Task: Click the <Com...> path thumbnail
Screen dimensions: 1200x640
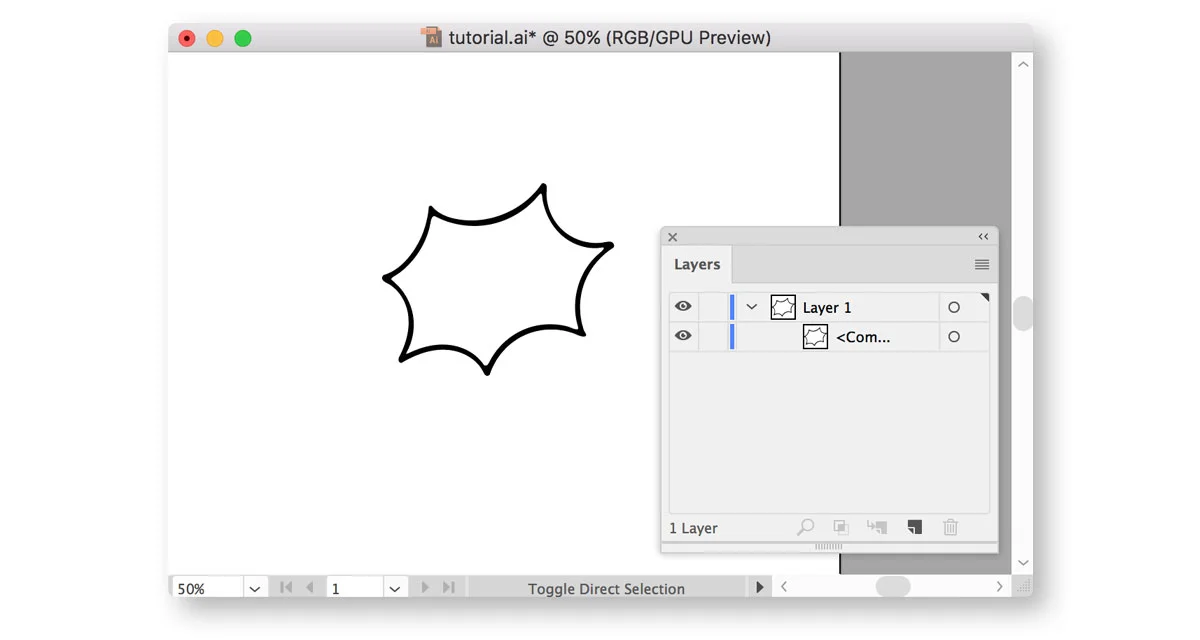Action: (x=815, y=337)
